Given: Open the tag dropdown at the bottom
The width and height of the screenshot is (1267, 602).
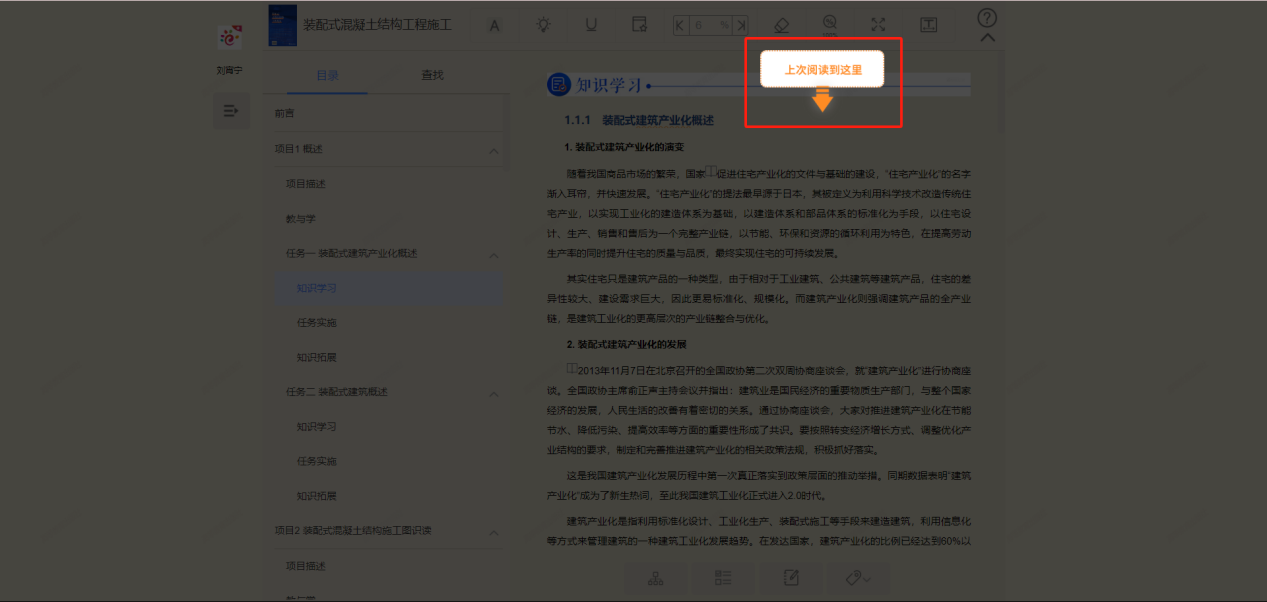Looking at the screenshot, I should click(857, 578).
